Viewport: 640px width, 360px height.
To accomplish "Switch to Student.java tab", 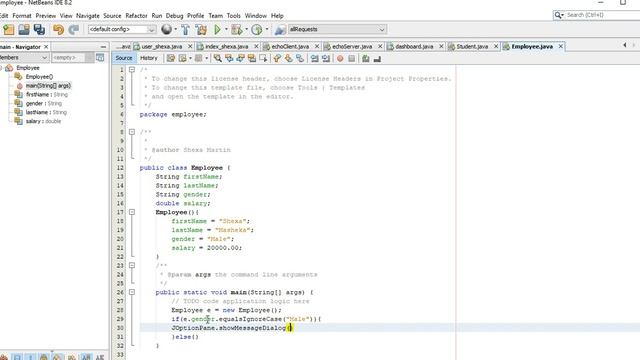I will (x=472, y=47).
